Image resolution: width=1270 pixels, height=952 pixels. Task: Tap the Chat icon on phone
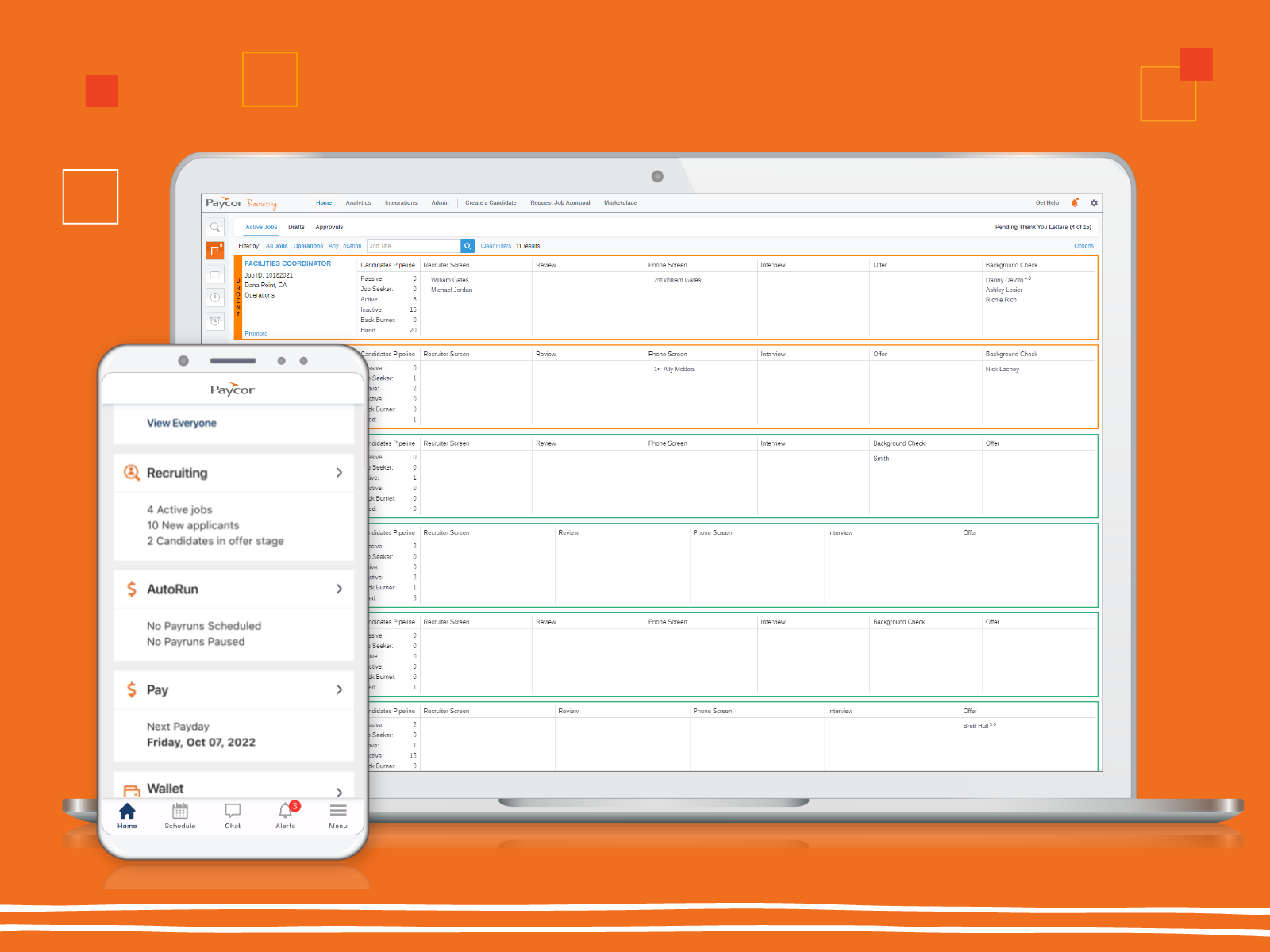pos(233,812)
